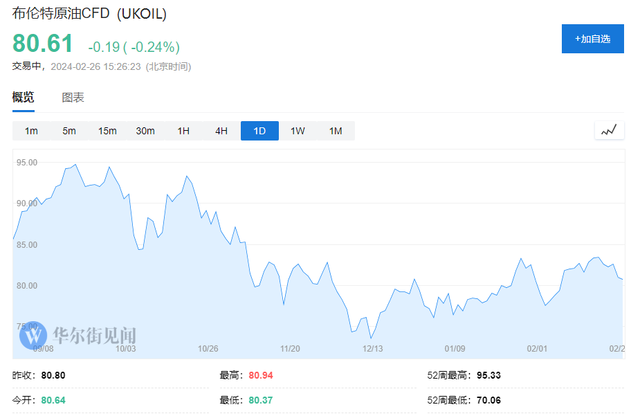Screen dimensions: 640x416
Task: Open the 图表 tab
Action: (73, 97)
